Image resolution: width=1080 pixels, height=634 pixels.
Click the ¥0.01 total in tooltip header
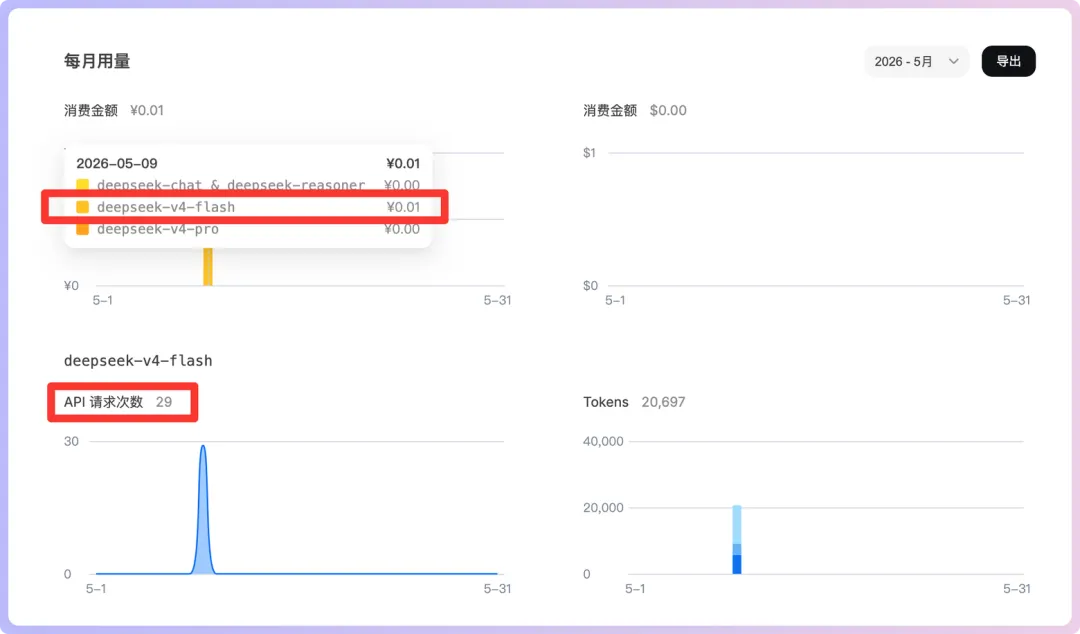(403, 163)
